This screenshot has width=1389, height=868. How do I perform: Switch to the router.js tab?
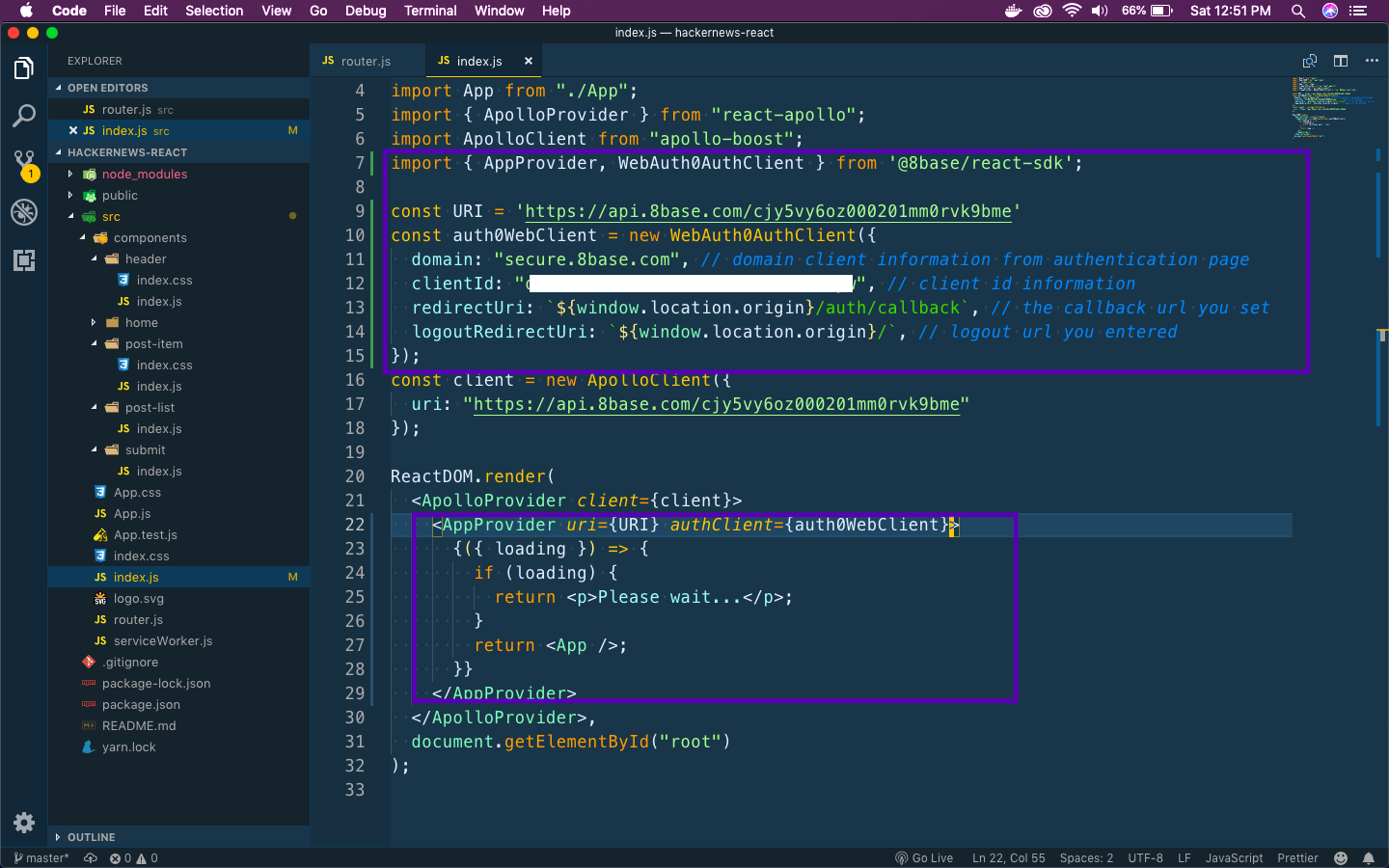click(367, 61)
